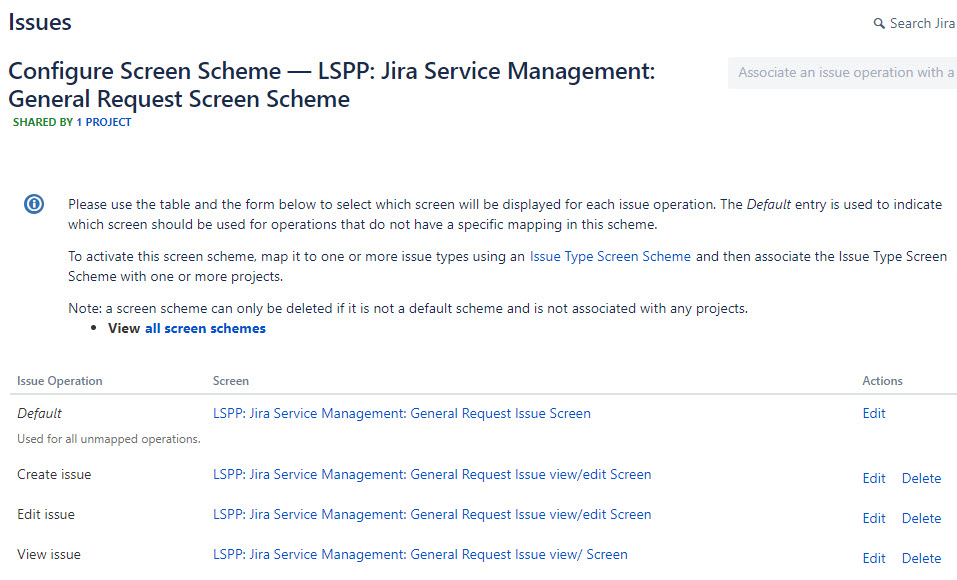Image resolution: width=957 pixels, height=580 pixels.
Task: Click Delete in the Edit issue row
Action: pyautogui.click(x=922, y=518)
